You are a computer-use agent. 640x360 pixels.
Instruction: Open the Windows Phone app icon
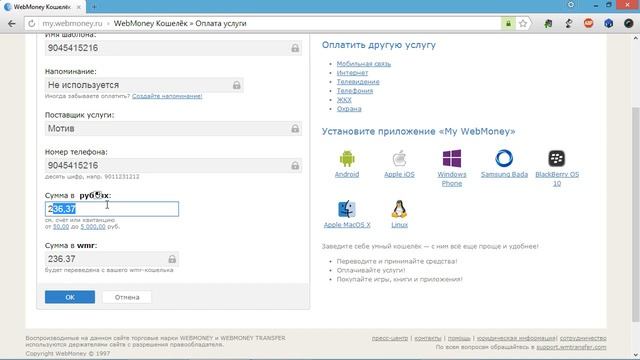(x=452, y=158)
